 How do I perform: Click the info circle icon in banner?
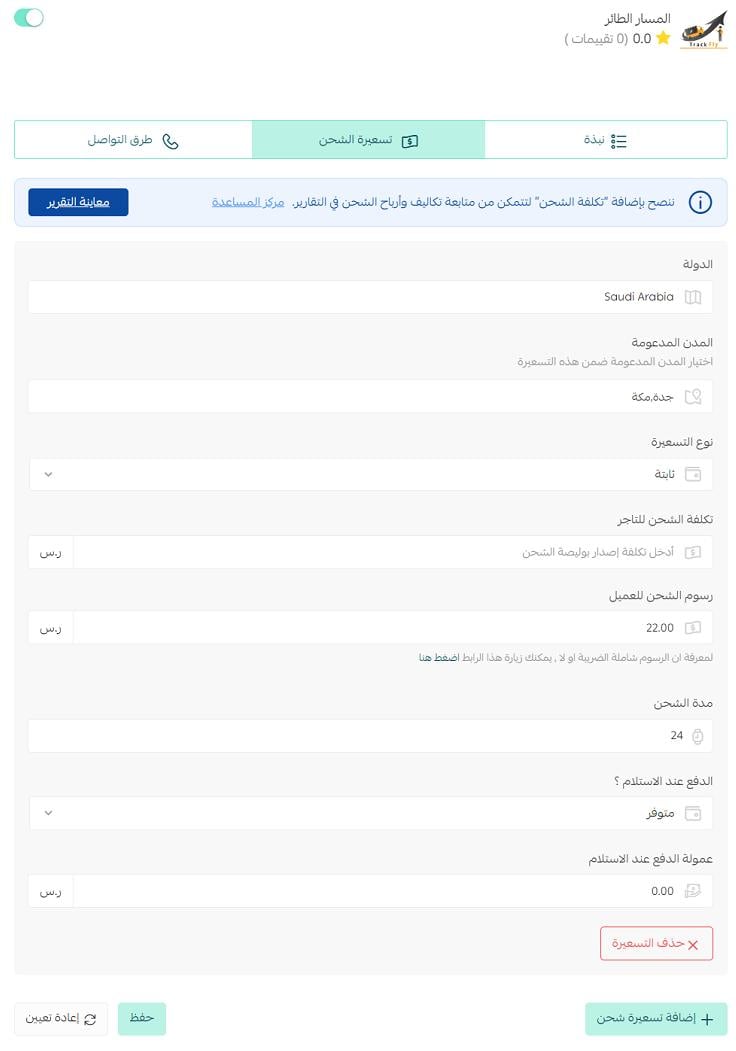(x=701, y=202)
